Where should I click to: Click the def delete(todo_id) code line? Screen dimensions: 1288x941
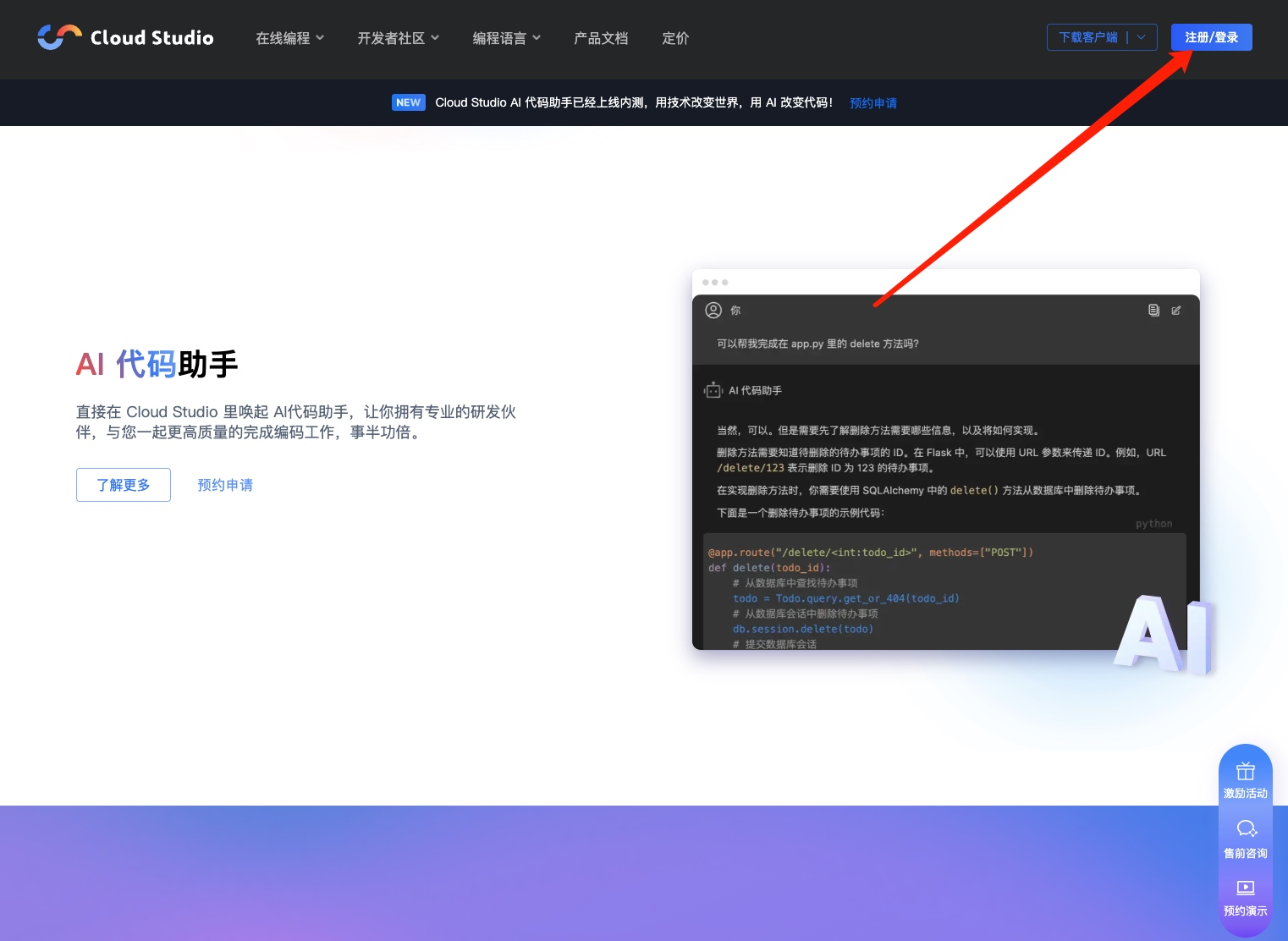coord(769,568)
